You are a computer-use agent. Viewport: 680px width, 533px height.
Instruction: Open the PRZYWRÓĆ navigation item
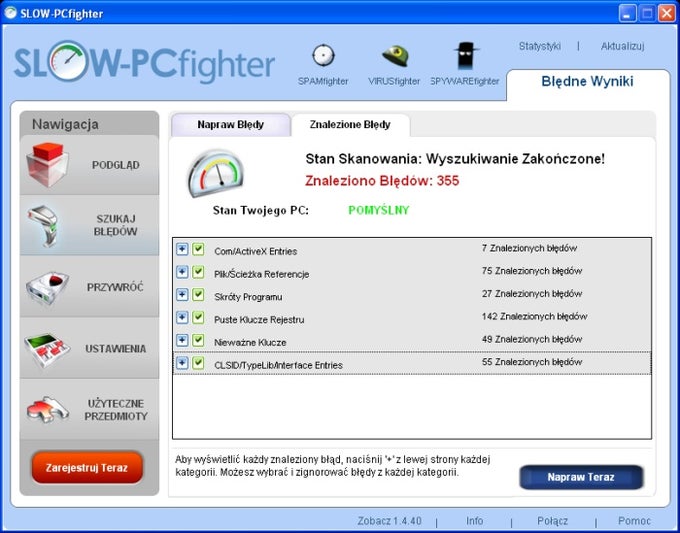point(89,287)
